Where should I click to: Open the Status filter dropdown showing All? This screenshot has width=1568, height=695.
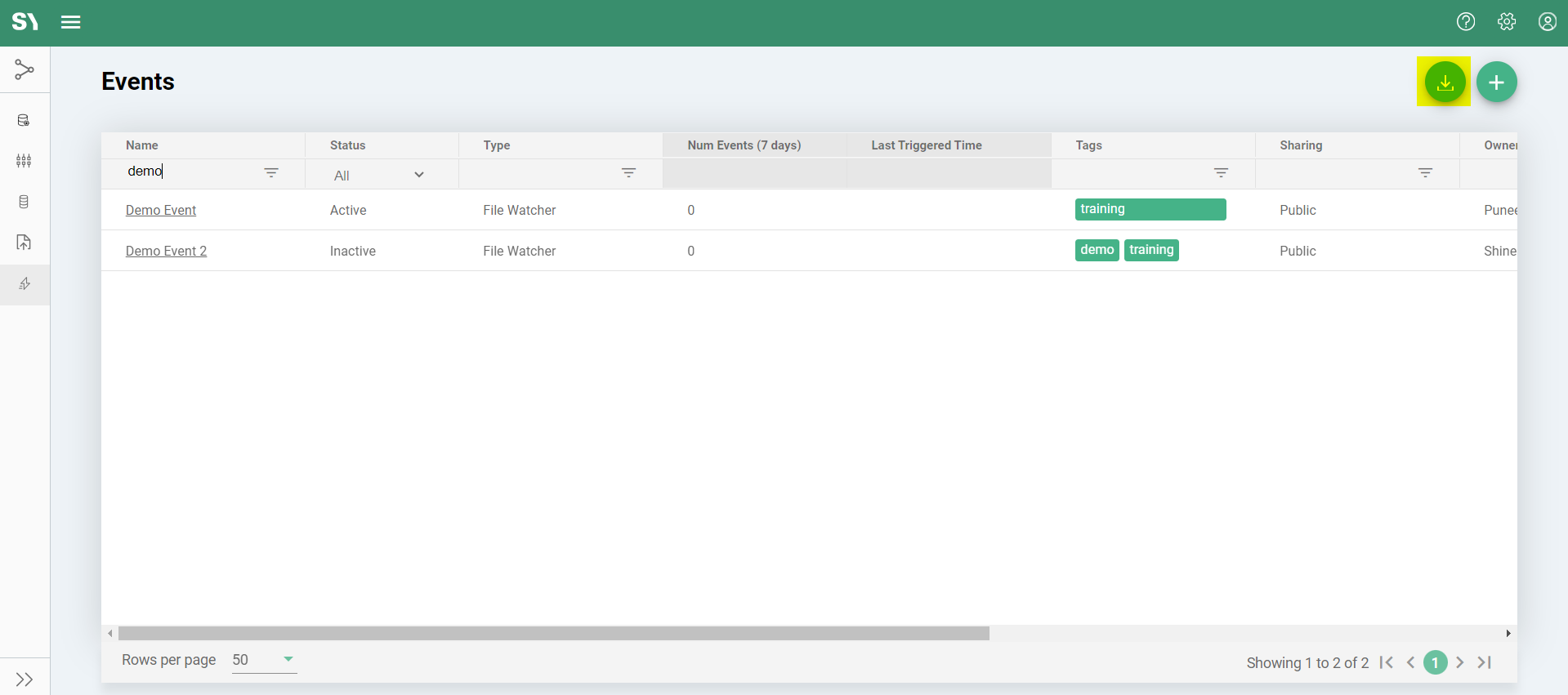click(x=379, y=175)
